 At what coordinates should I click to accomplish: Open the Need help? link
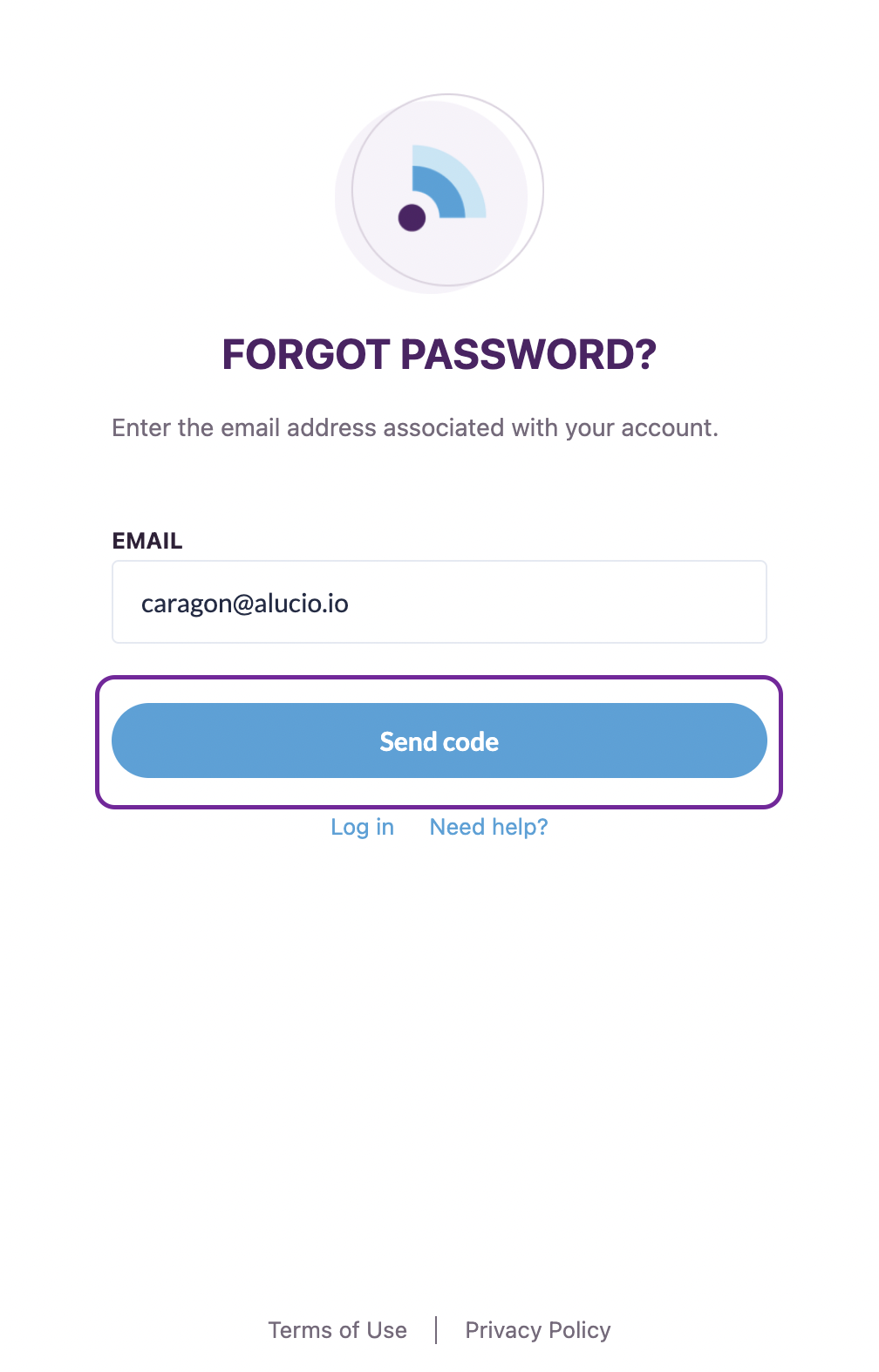pos(489,827)
